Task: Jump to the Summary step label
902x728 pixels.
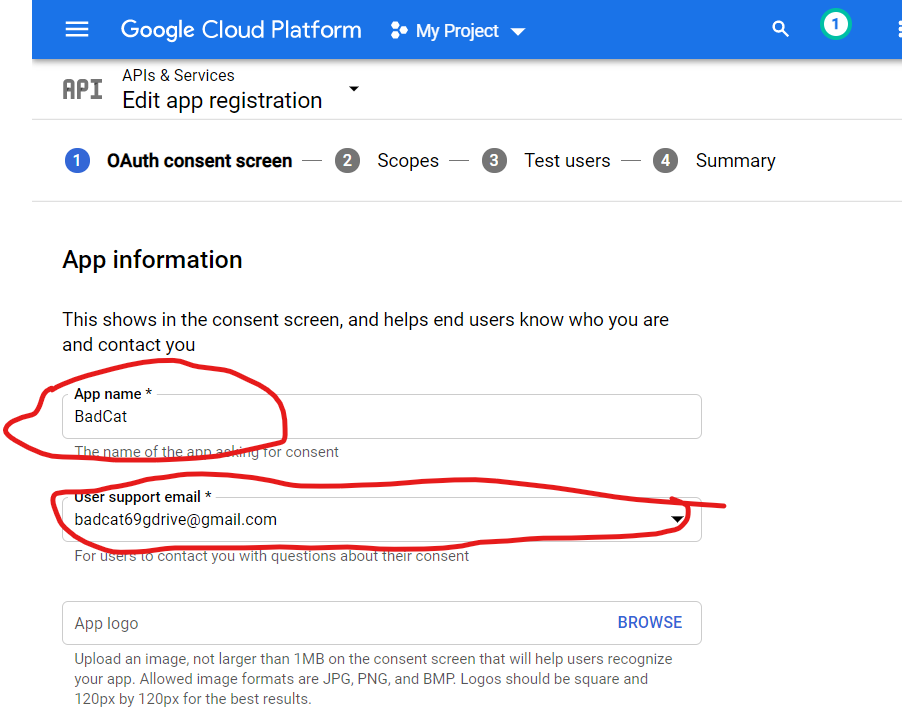Action: tap(735, 161)
